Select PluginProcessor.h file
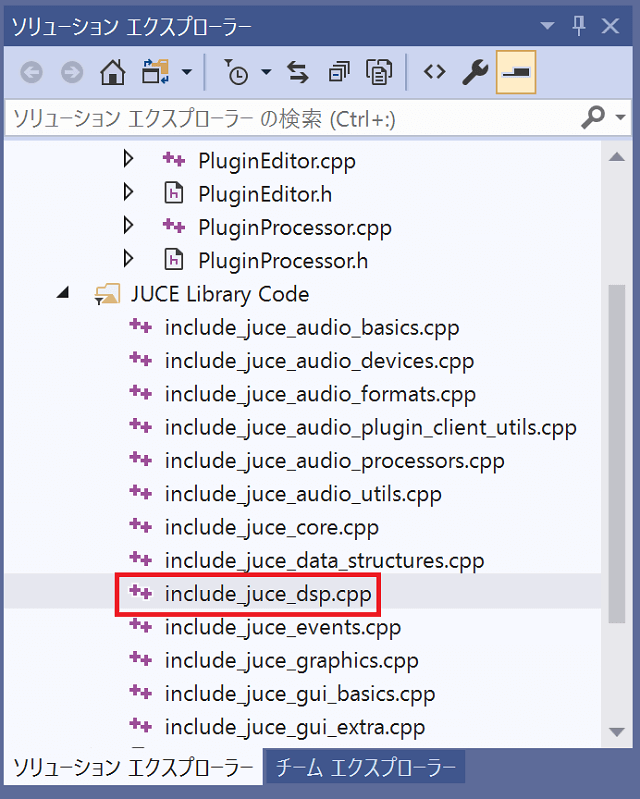The width and height of the screenshot is (640, 799). 283,261
